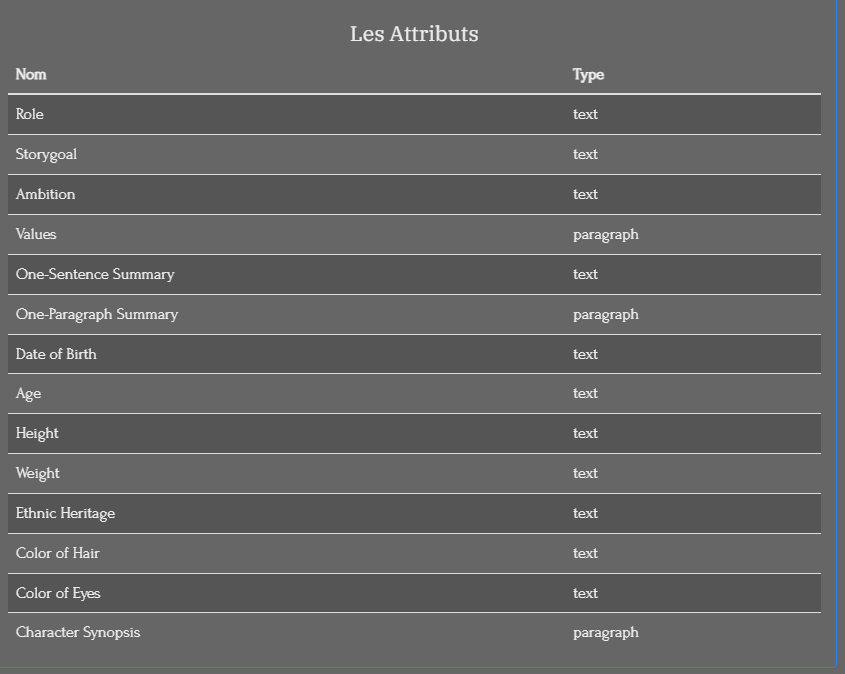Open the Character Synopsis attribute

coord(414,633)
